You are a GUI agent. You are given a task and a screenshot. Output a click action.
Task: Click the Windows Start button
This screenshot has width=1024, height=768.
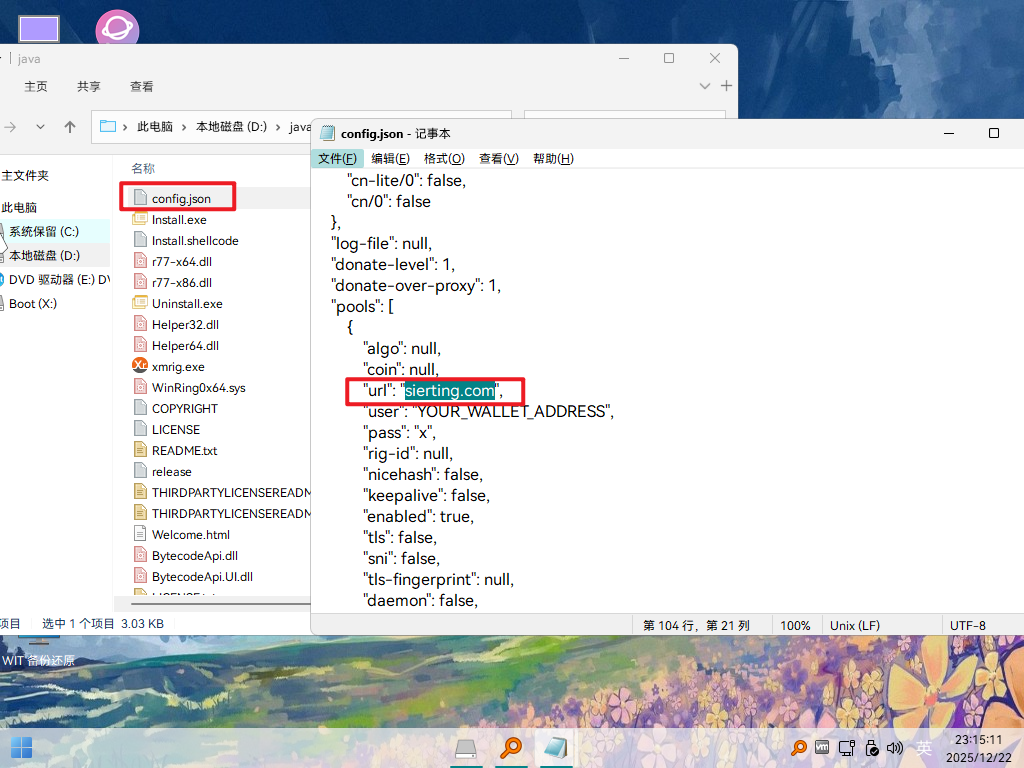point(21,747)
